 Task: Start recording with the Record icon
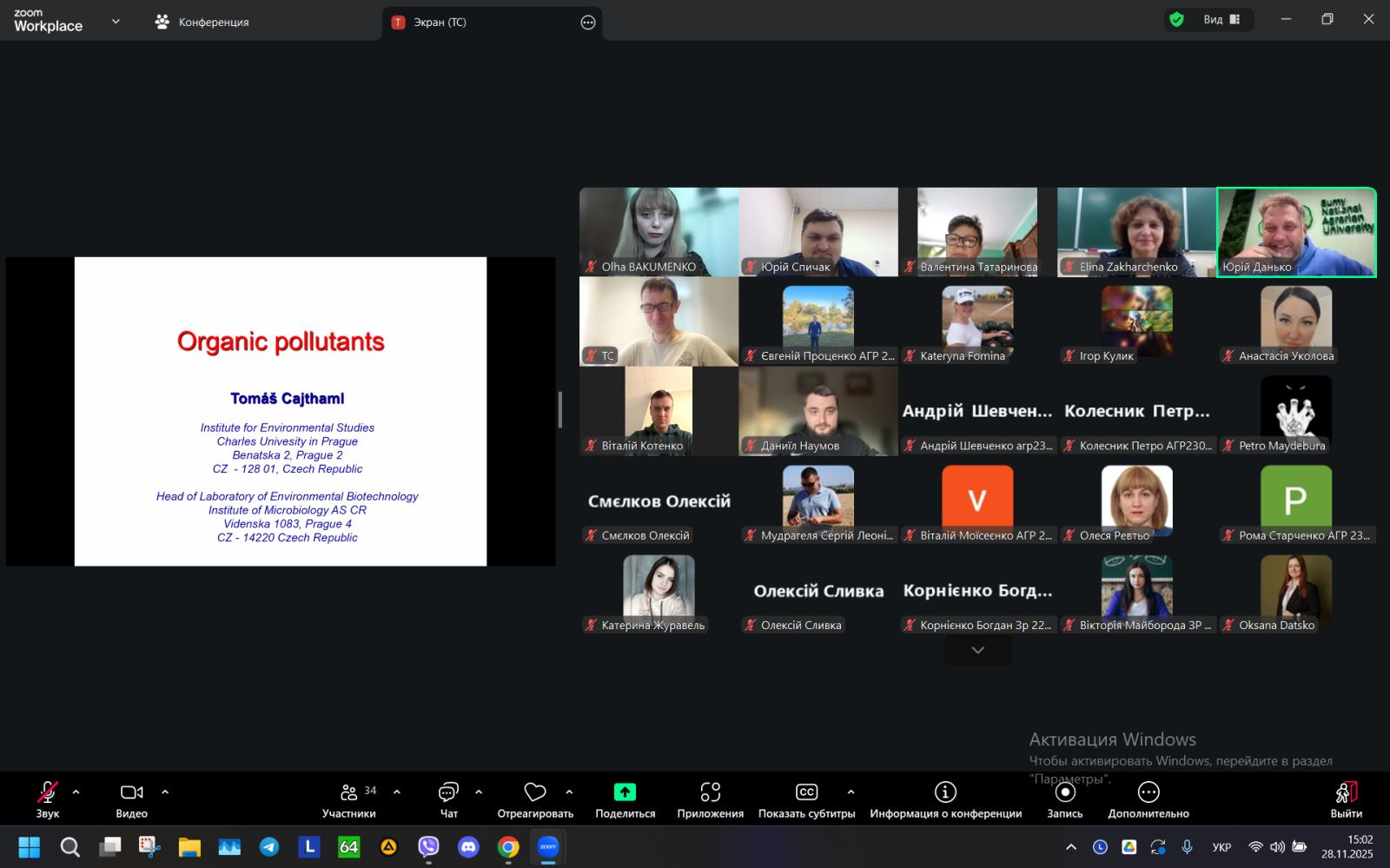coord(1064,792)
